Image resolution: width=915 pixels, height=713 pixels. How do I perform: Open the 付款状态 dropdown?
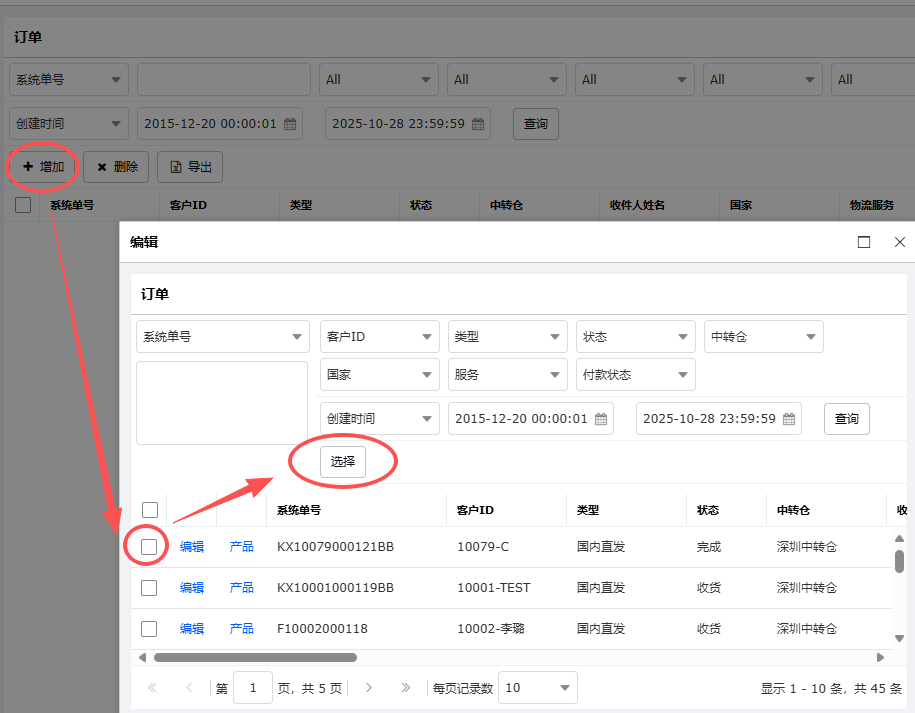[x=635, y=375]
